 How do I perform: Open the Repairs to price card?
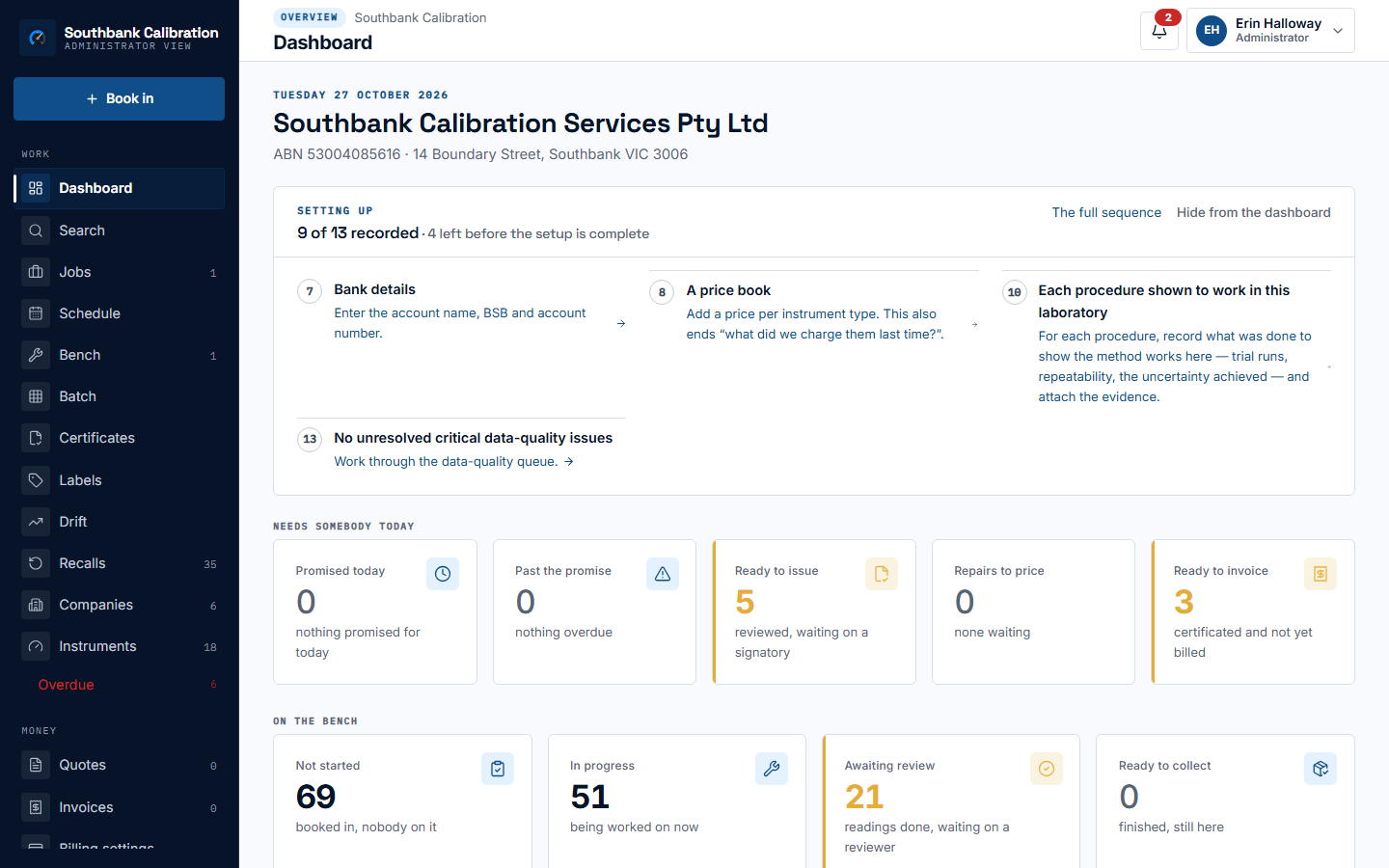1033,611
